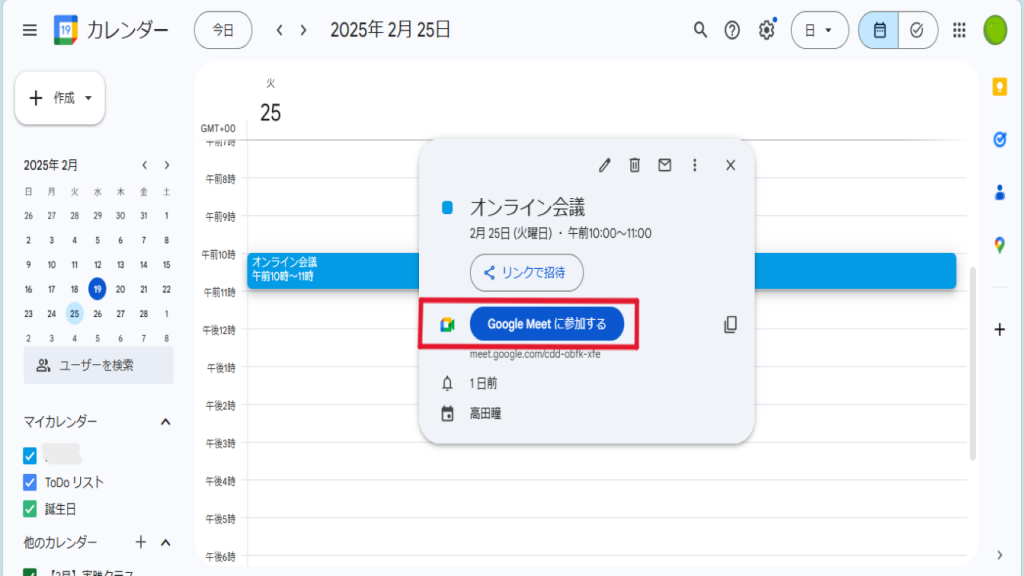Select the 10th in mini calendar

coord(52,264)
